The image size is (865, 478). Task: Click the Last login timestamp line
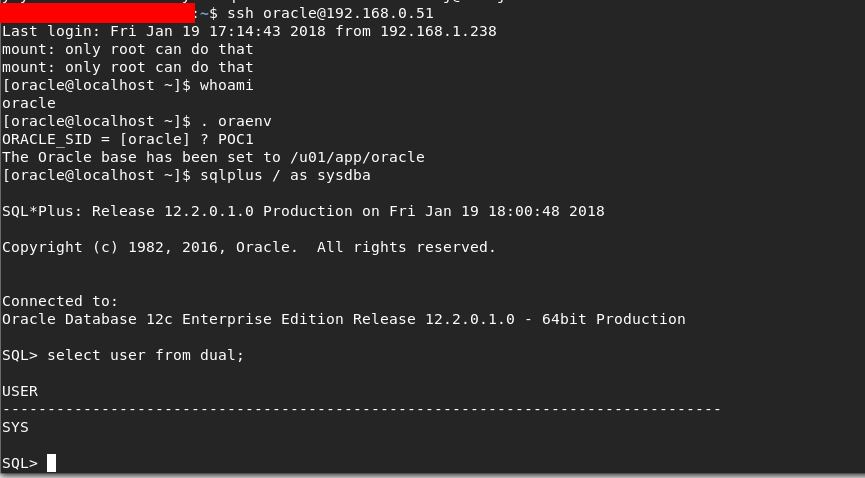[x=249, y=31]
